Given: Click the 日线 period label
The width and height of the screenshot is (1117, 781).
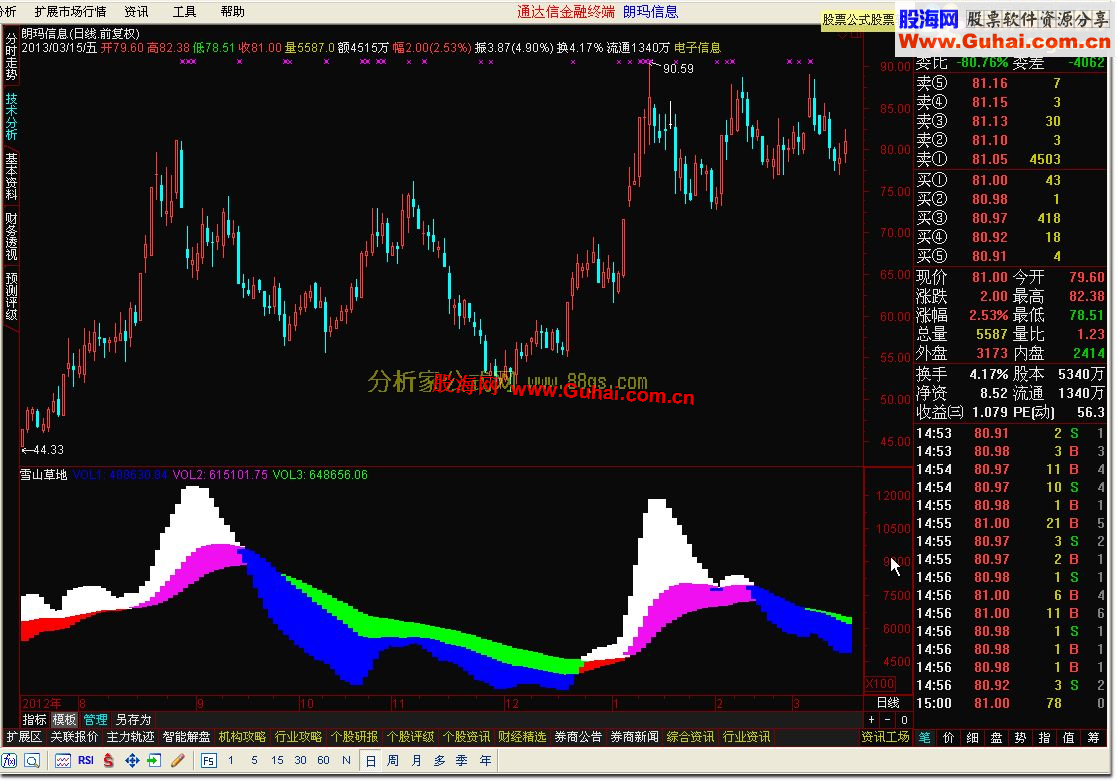Looking at the screenshot, I should click(888, 703).
